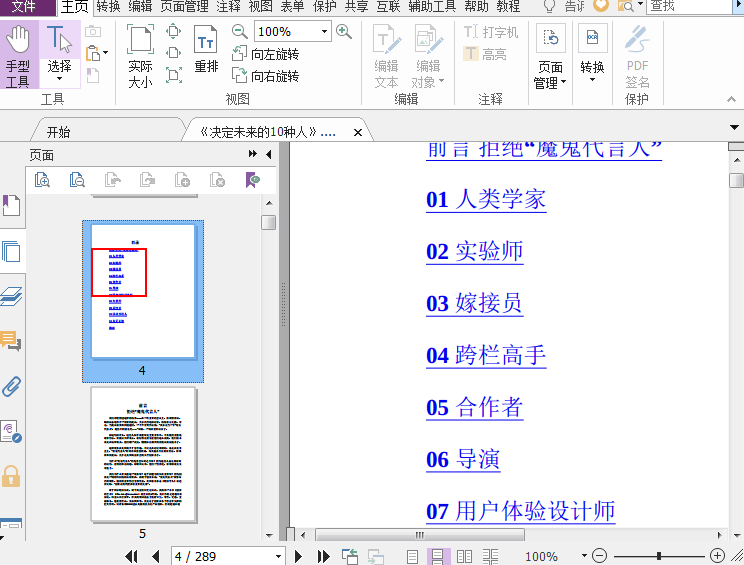This screenshot has height=565, width=744.
Task: Open link 01 人类学家
Action: [486, 199]
